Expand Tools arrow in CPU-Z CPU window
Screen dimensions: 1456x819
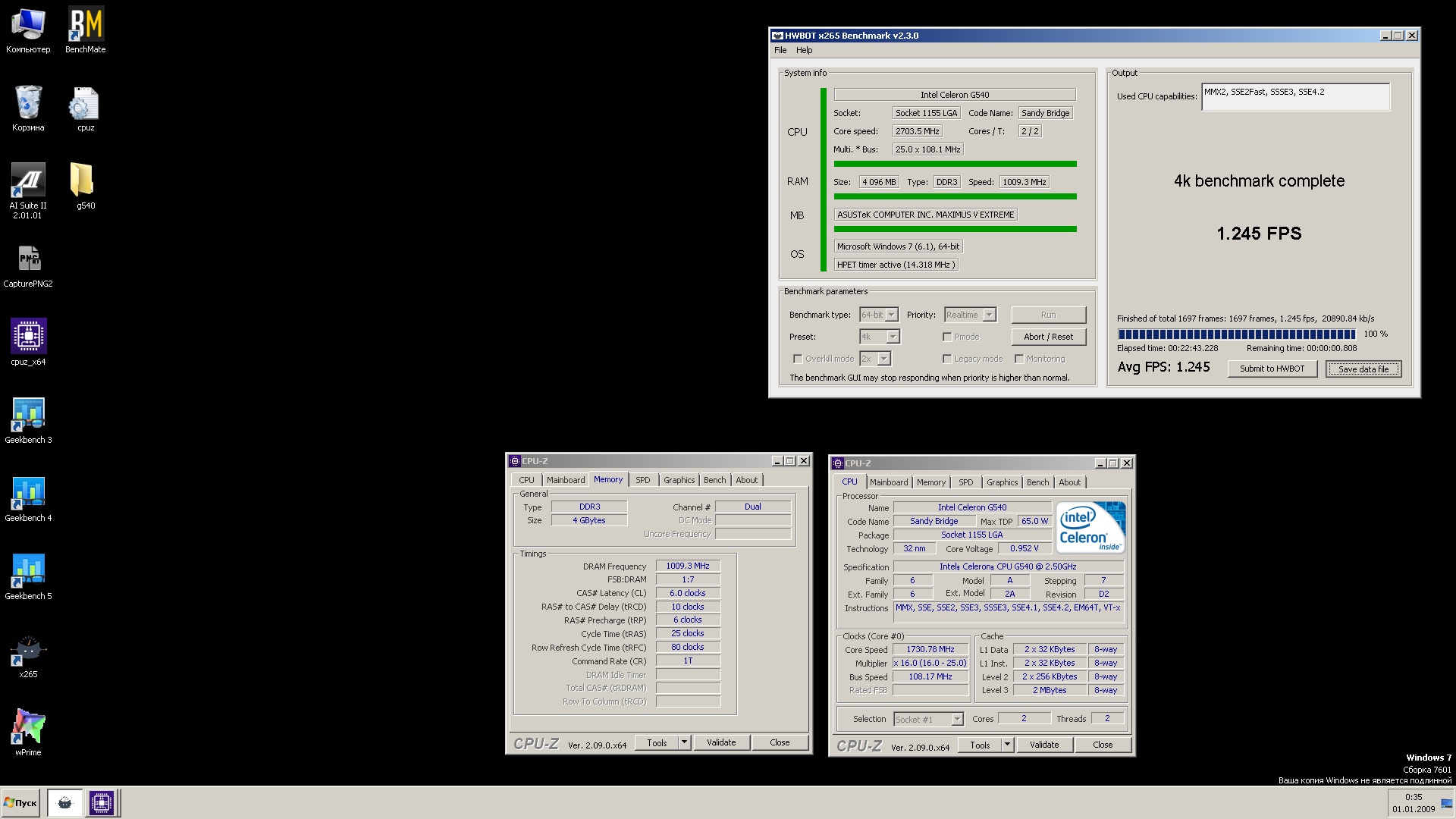1008,745
